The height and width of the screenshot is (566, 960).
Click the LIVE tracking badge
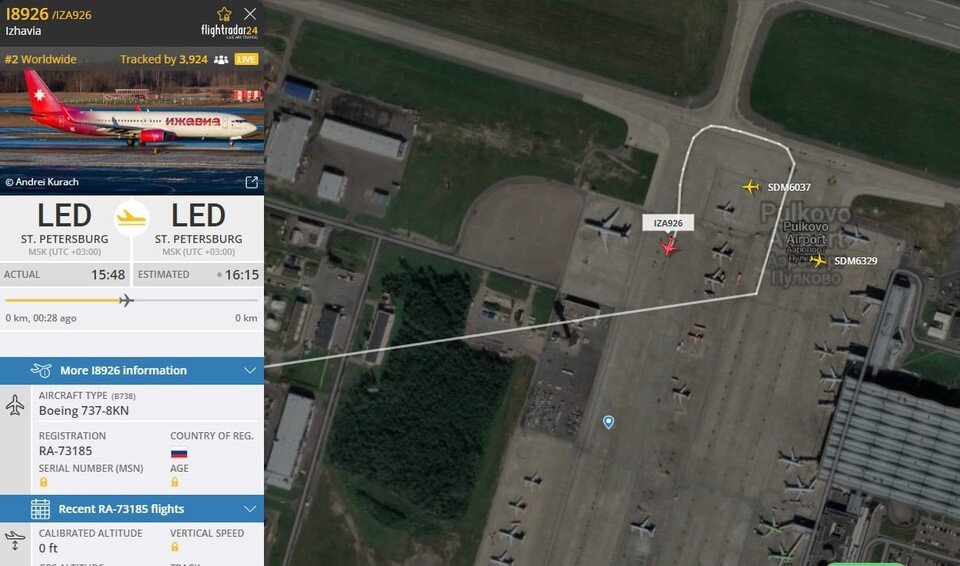(x=246, y=59)
